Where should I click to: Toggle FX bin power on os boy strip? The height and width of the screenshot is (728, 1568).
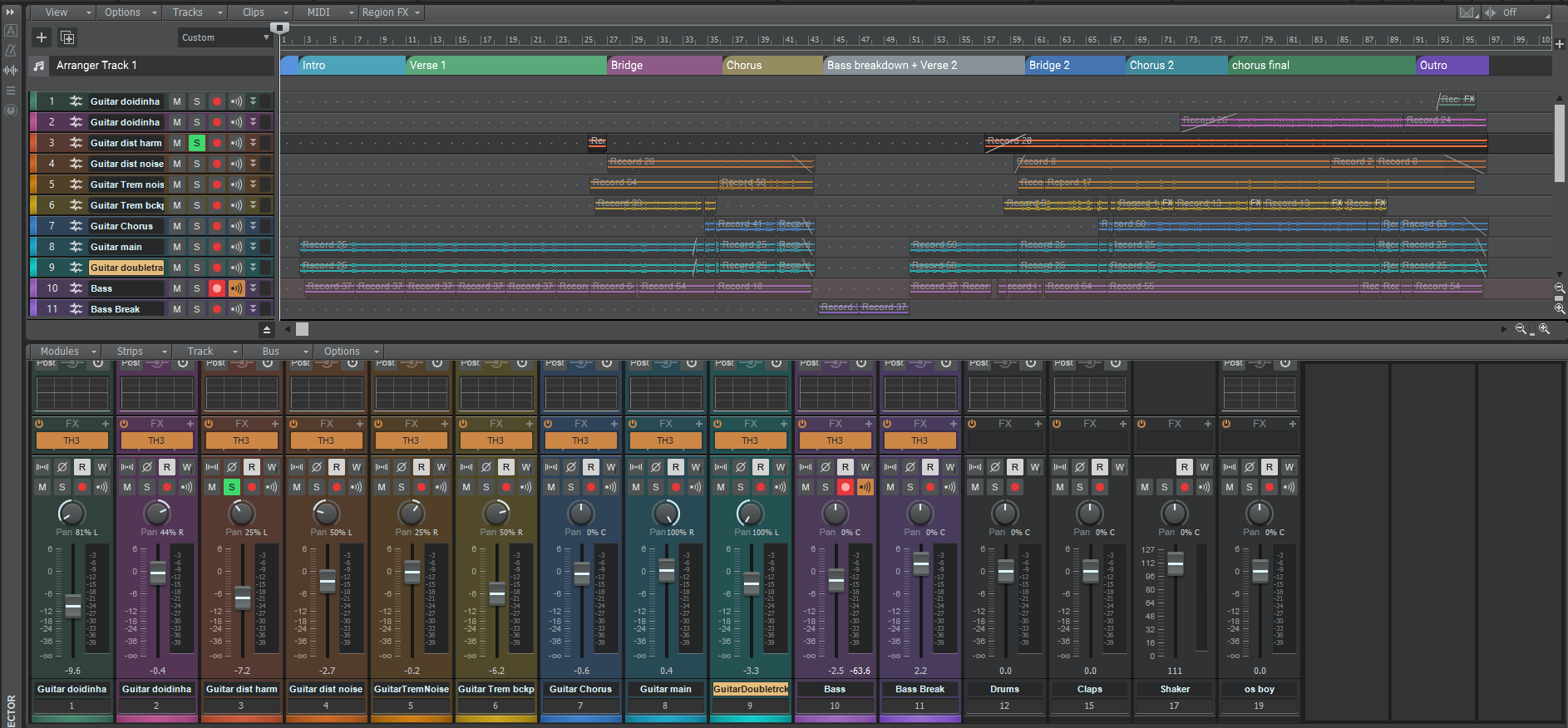[1226, 424]
